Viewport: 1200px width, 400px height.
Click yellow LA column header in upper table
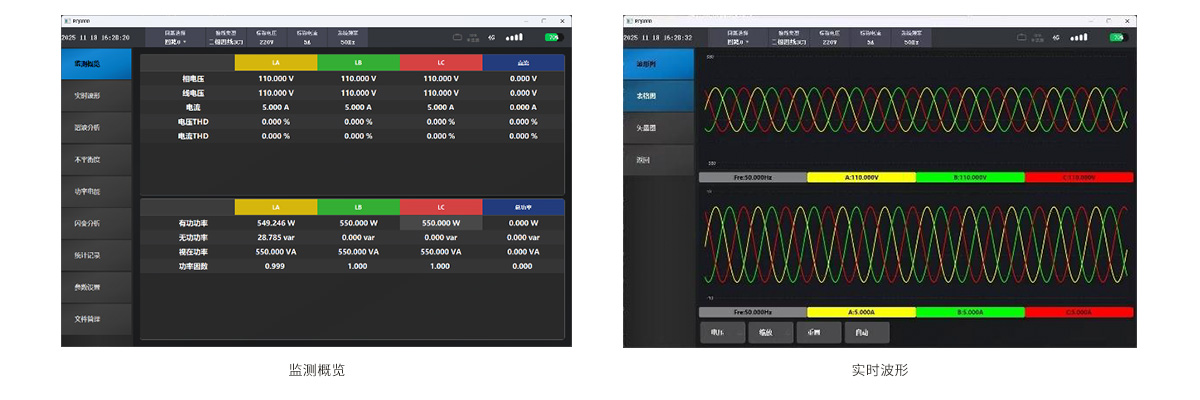click(275, 62)
